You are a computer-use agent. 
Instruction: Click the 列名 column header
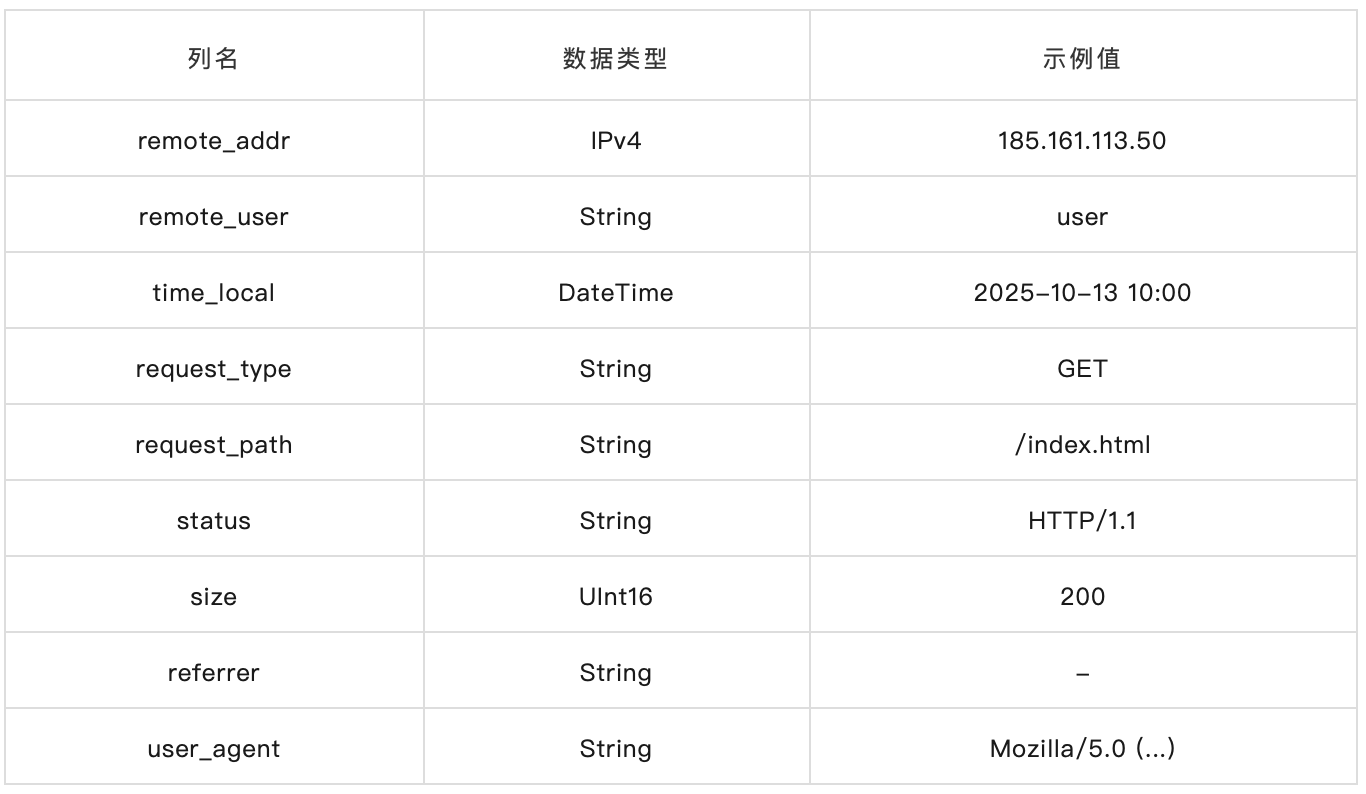(213, 58)
